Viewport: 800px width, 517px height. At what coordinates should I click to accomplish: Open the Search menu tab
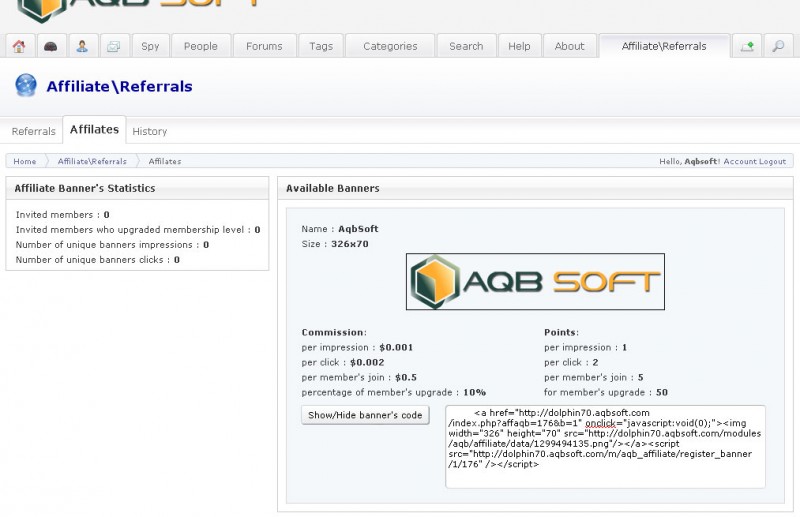click(466, 46)
